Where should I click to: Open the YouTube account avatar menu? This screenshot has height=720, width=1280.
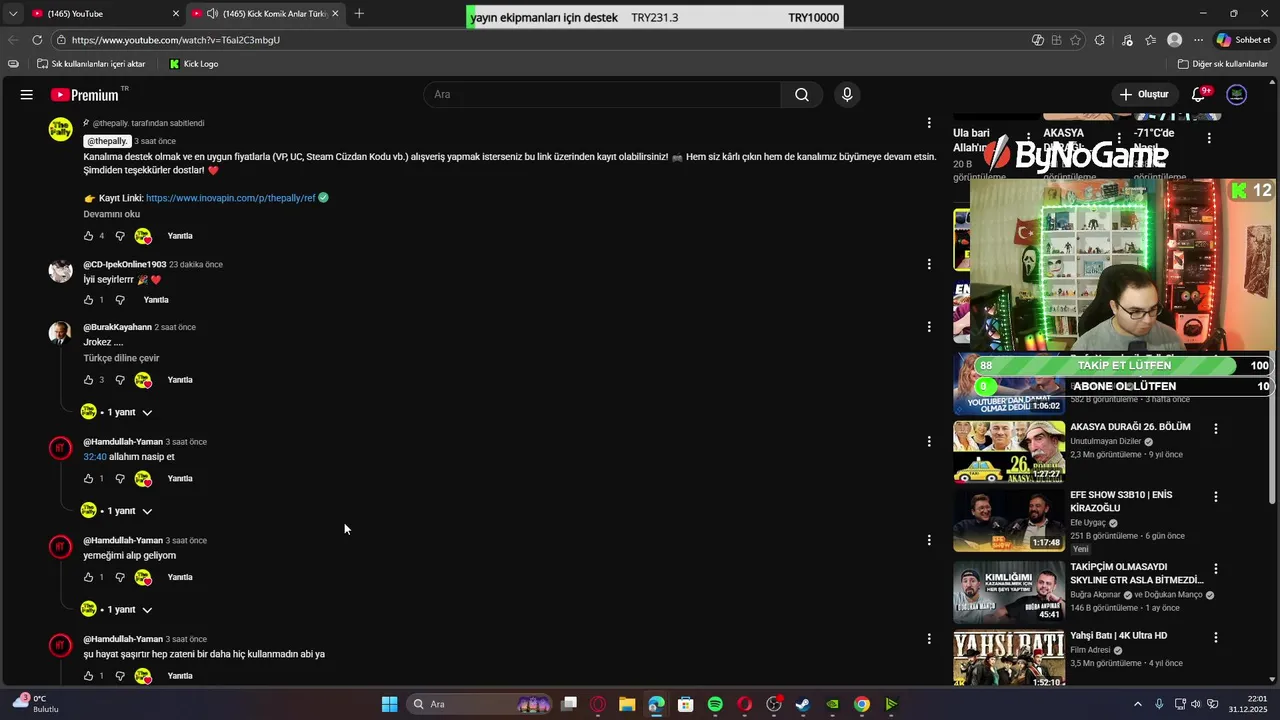pyautogui.click(x=1237, y=95)
